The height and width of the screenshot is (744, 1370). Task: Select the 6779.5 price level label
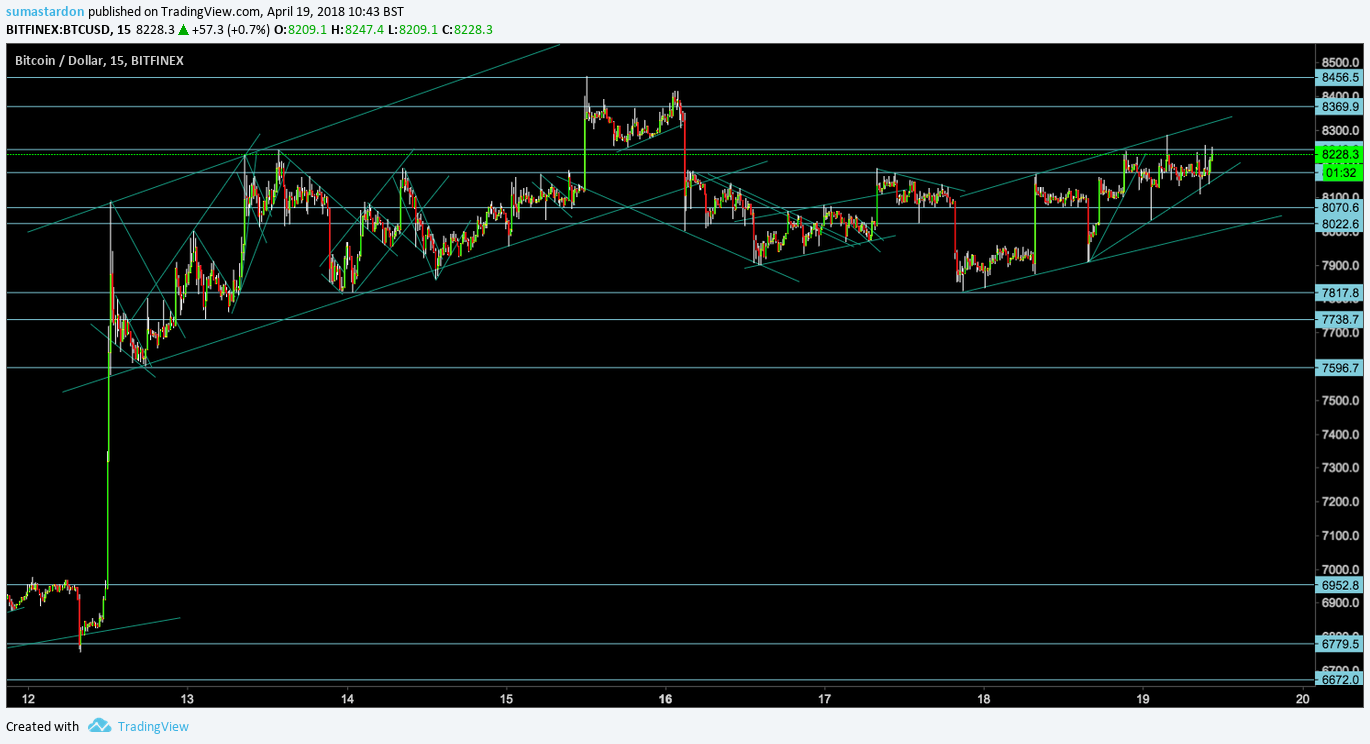point(1340,644)
